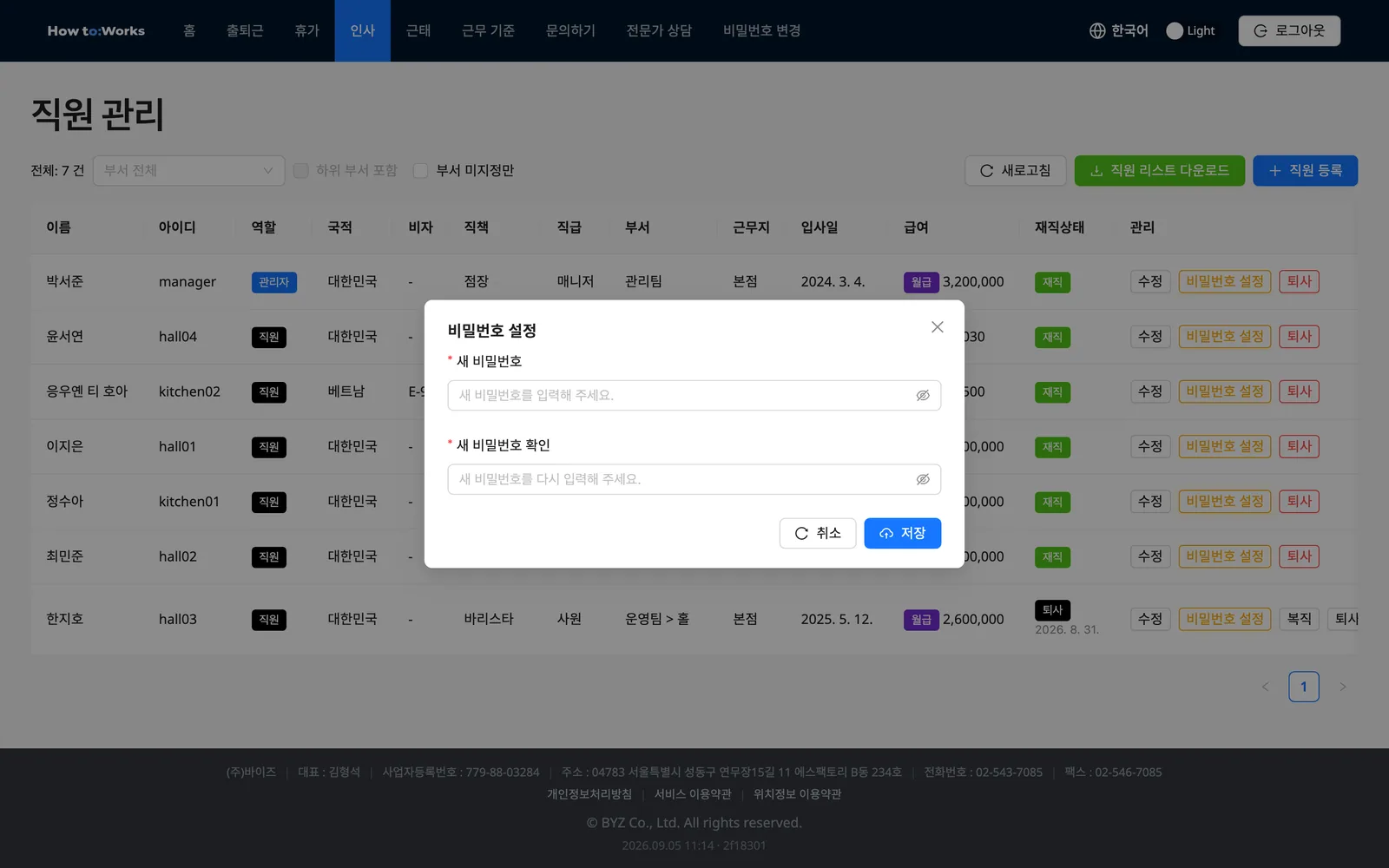Open 위치정보 이용약관 footer link
This screenshot has width=1389, height=868.
797,794
